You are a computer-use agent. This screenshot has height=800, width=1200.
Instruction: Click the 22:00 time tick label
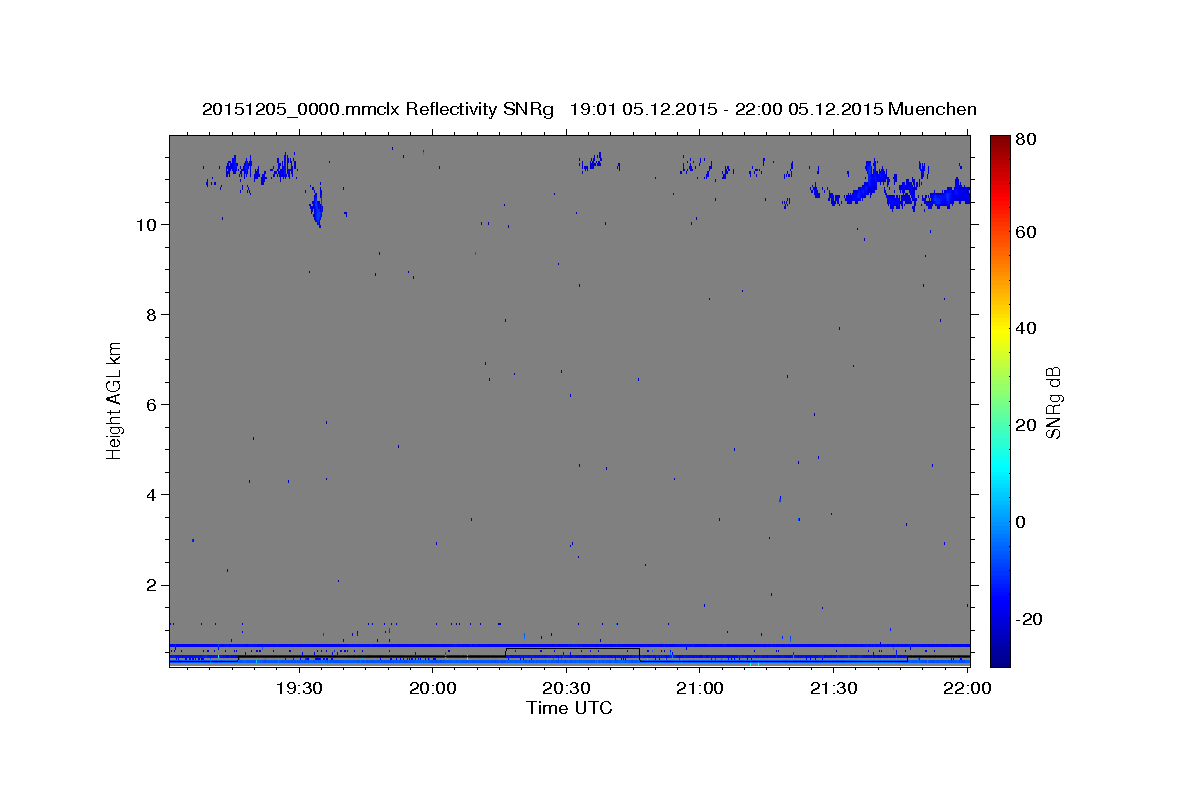coord(966,689)
